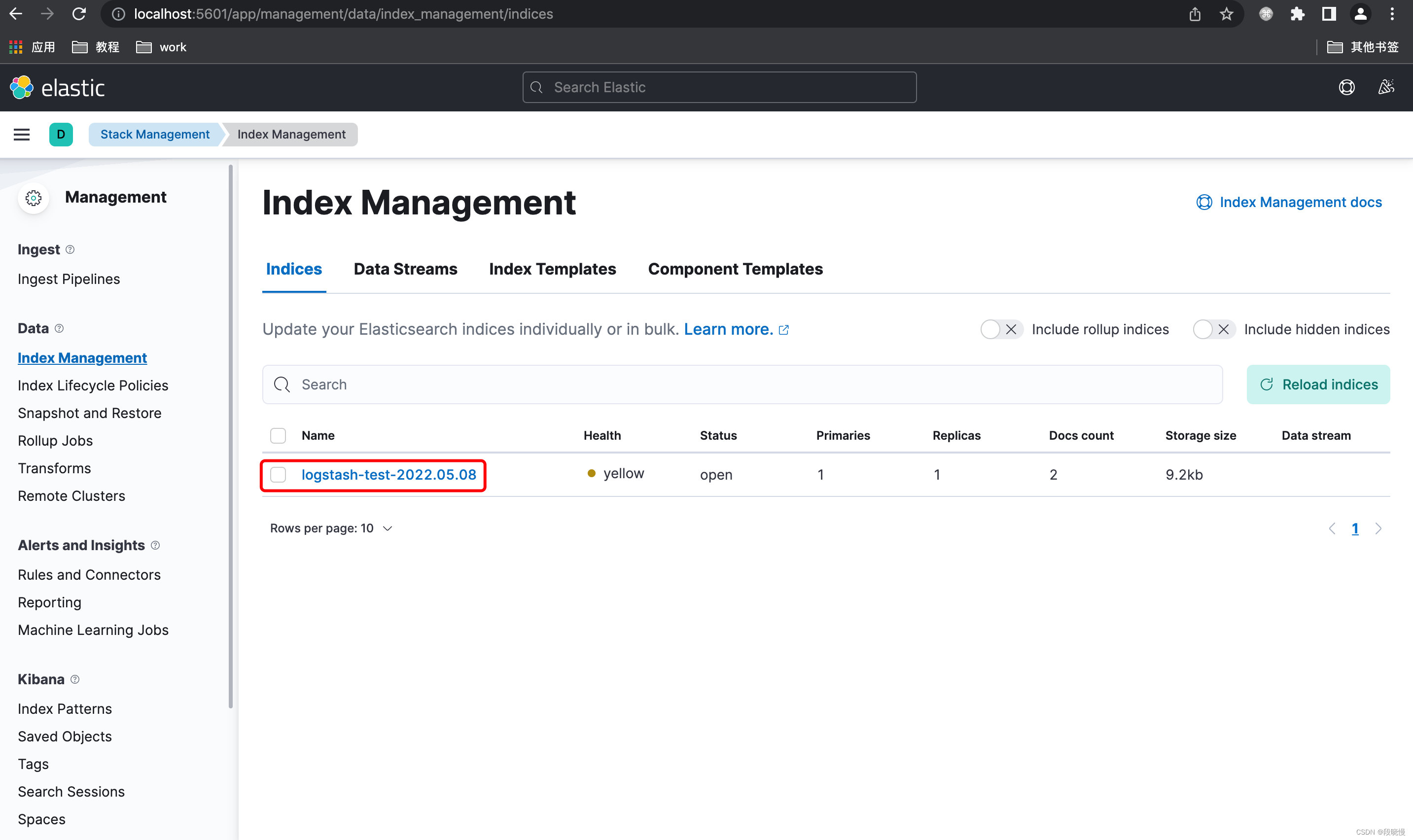Click the Ingest section help icon
Viewport: 1413px width, 840px height.
[70, 249]
